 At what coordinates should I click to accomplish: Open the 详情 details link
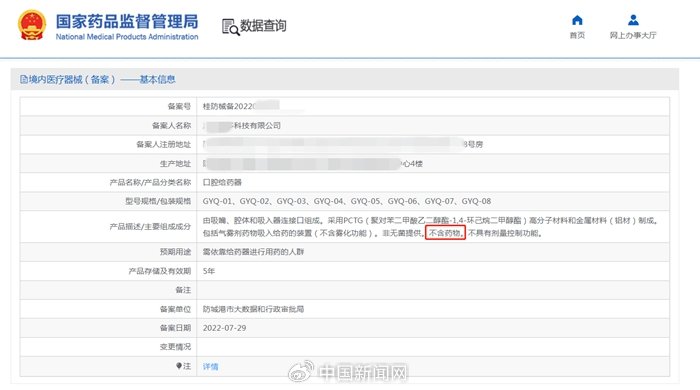(x=210, y=366)
